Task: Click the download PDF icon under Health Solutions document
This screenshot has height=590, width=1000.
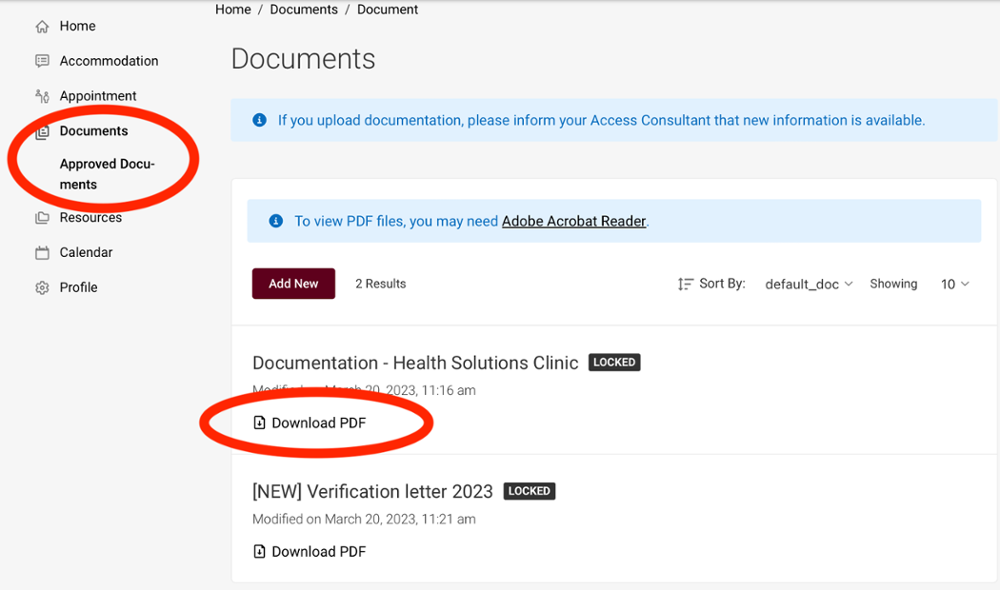Action: pyautogui.click(x=258, y=422)
